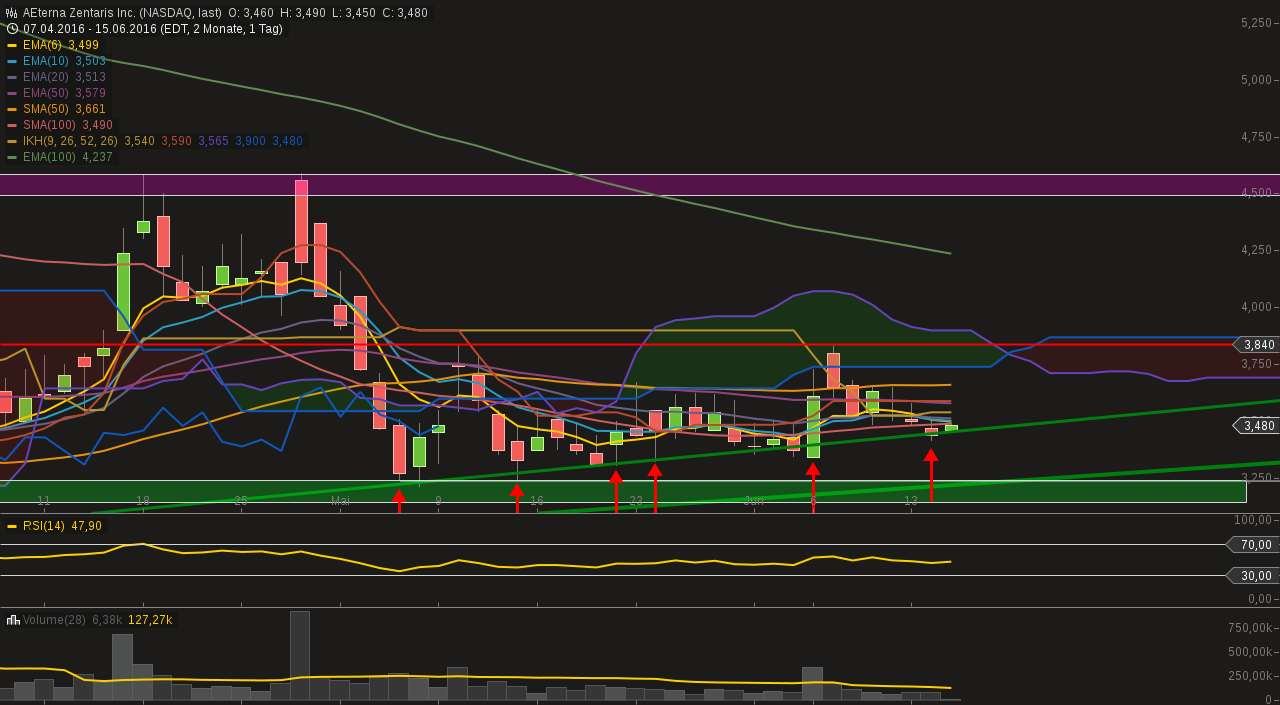Click the EMA(20) value 3,513
Viewport: 1280px width, 705px height.
[x=91, y=77]
